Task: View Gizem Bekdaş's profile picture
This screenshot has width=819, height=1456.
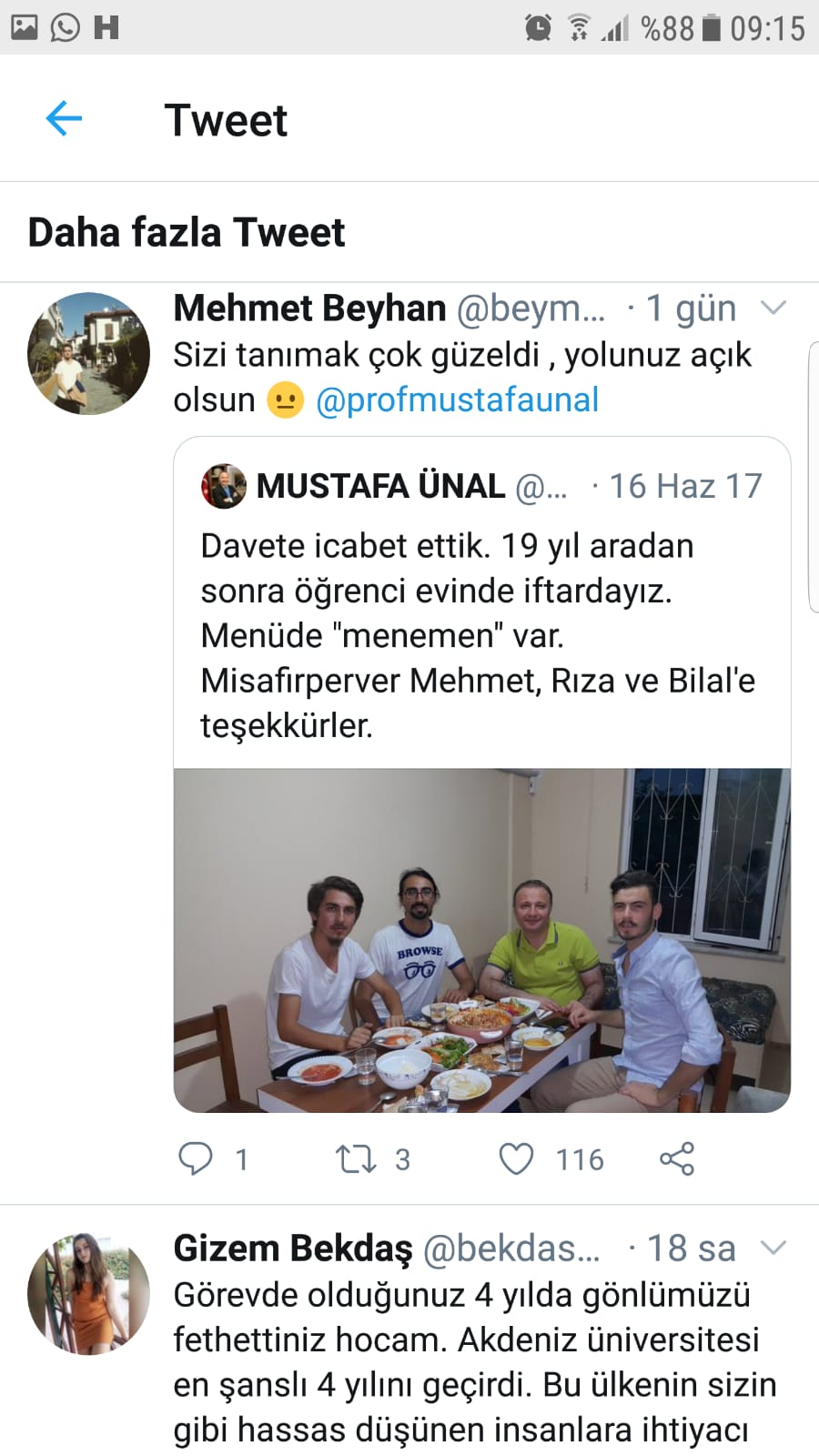Action: click(88, 1294)
